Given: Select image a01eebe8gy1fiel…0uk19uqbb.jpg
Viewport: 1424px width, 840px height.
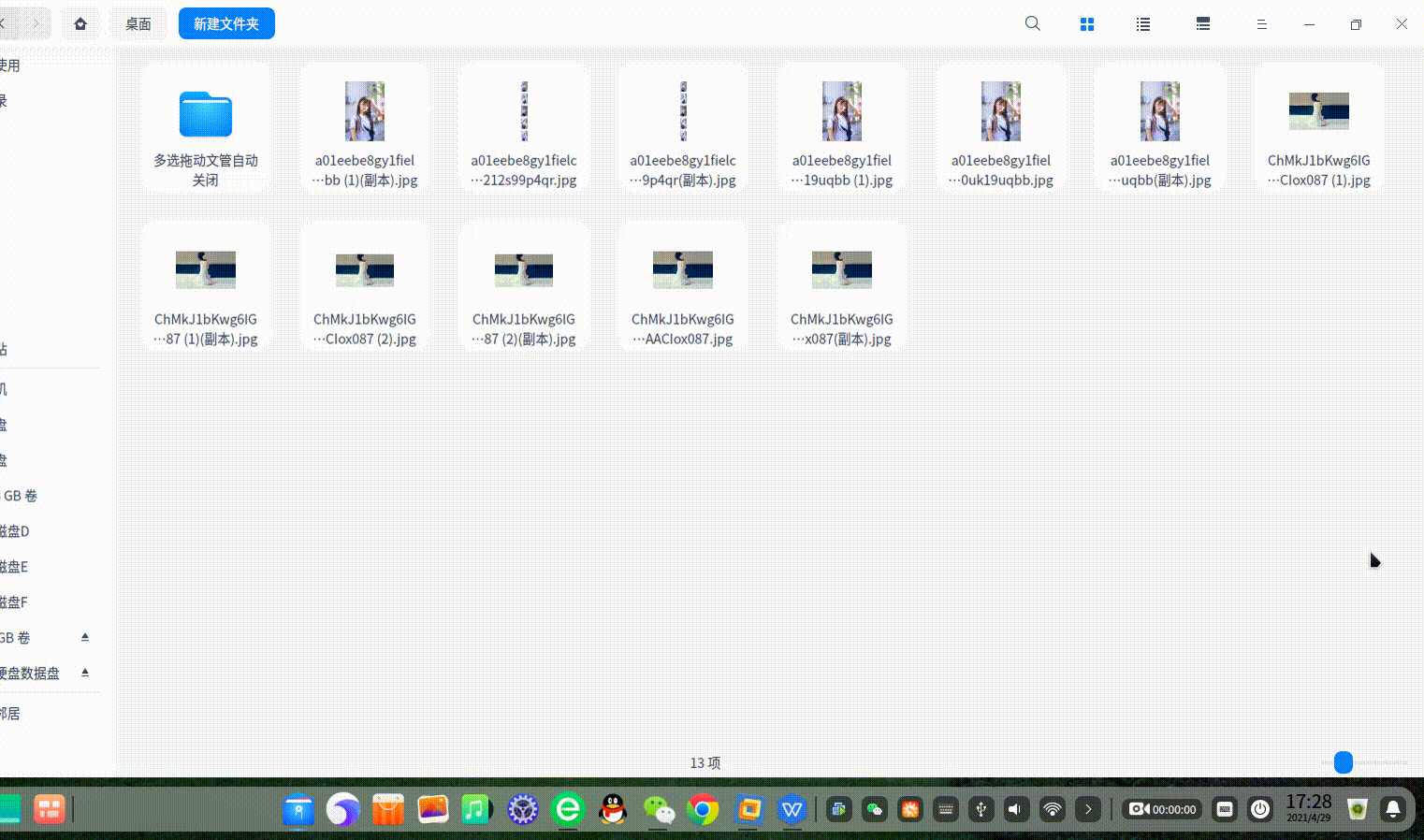Looking at the screenshot, I should [x=1001, y=128].
